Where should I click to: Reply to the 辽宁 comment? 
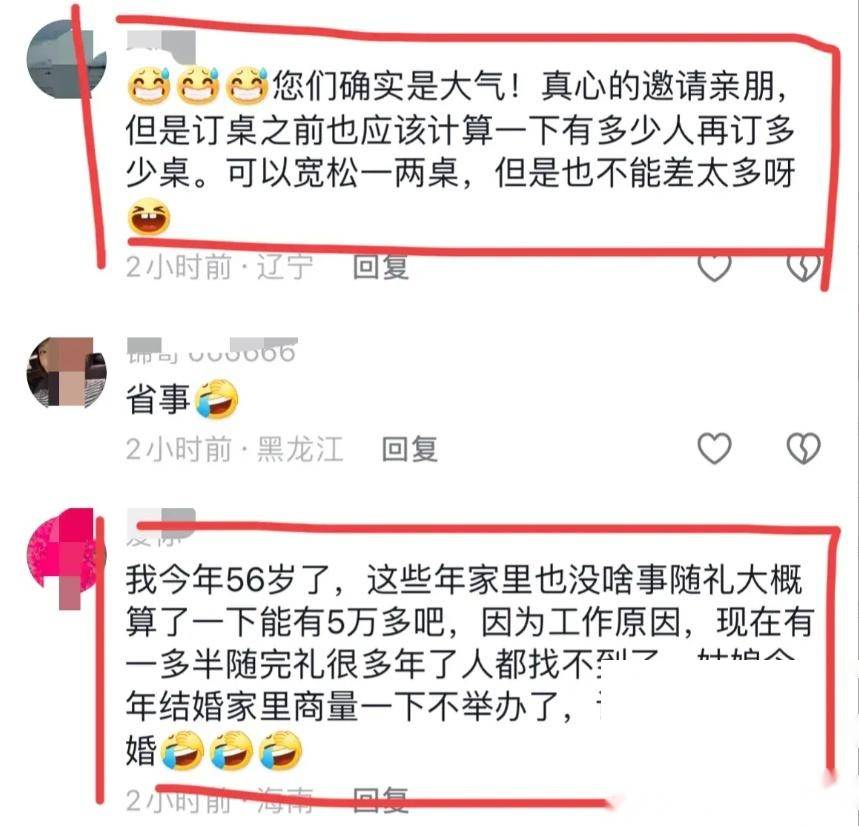381,267
